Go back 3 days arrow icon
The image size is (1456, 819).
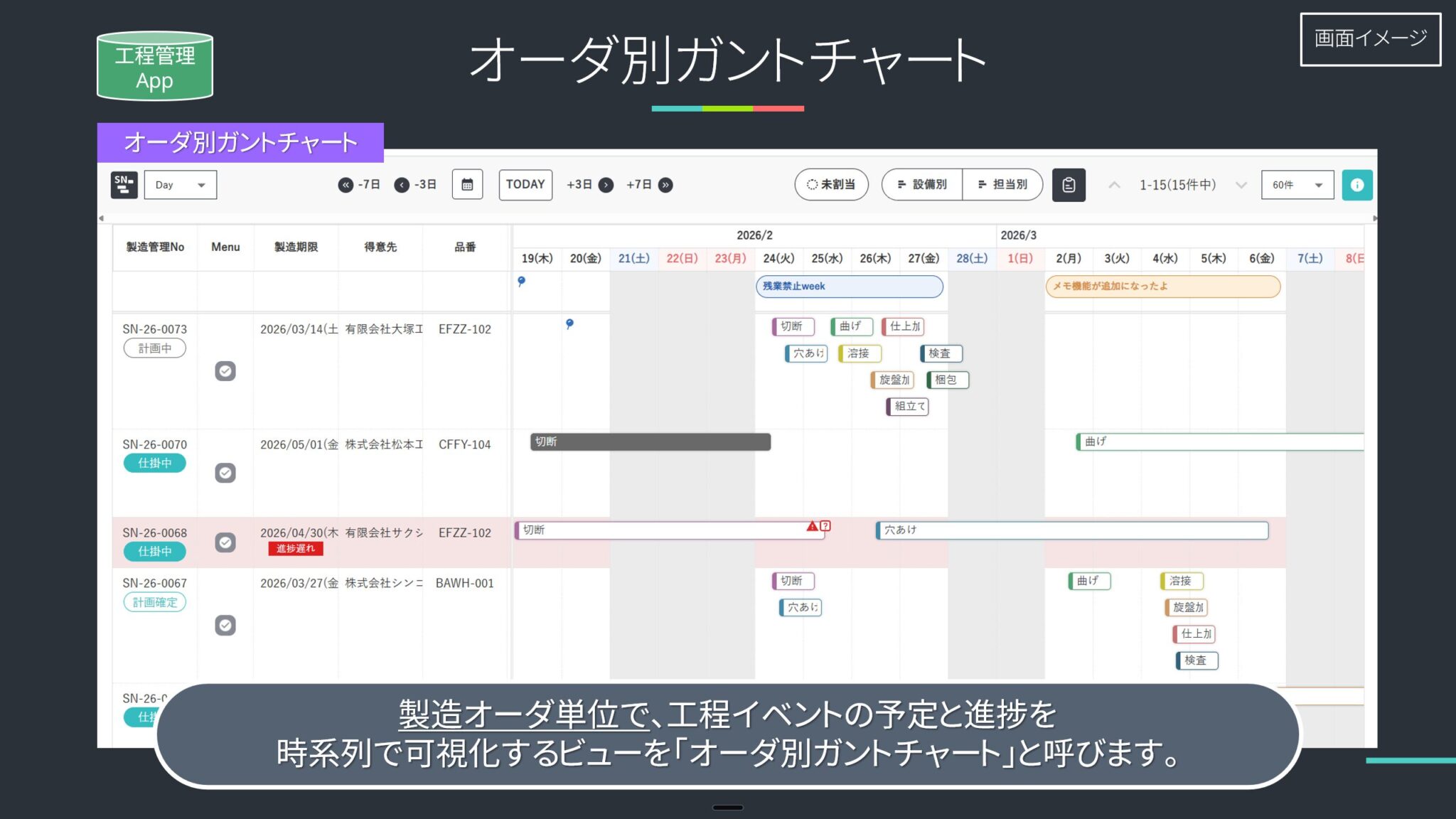402,185
